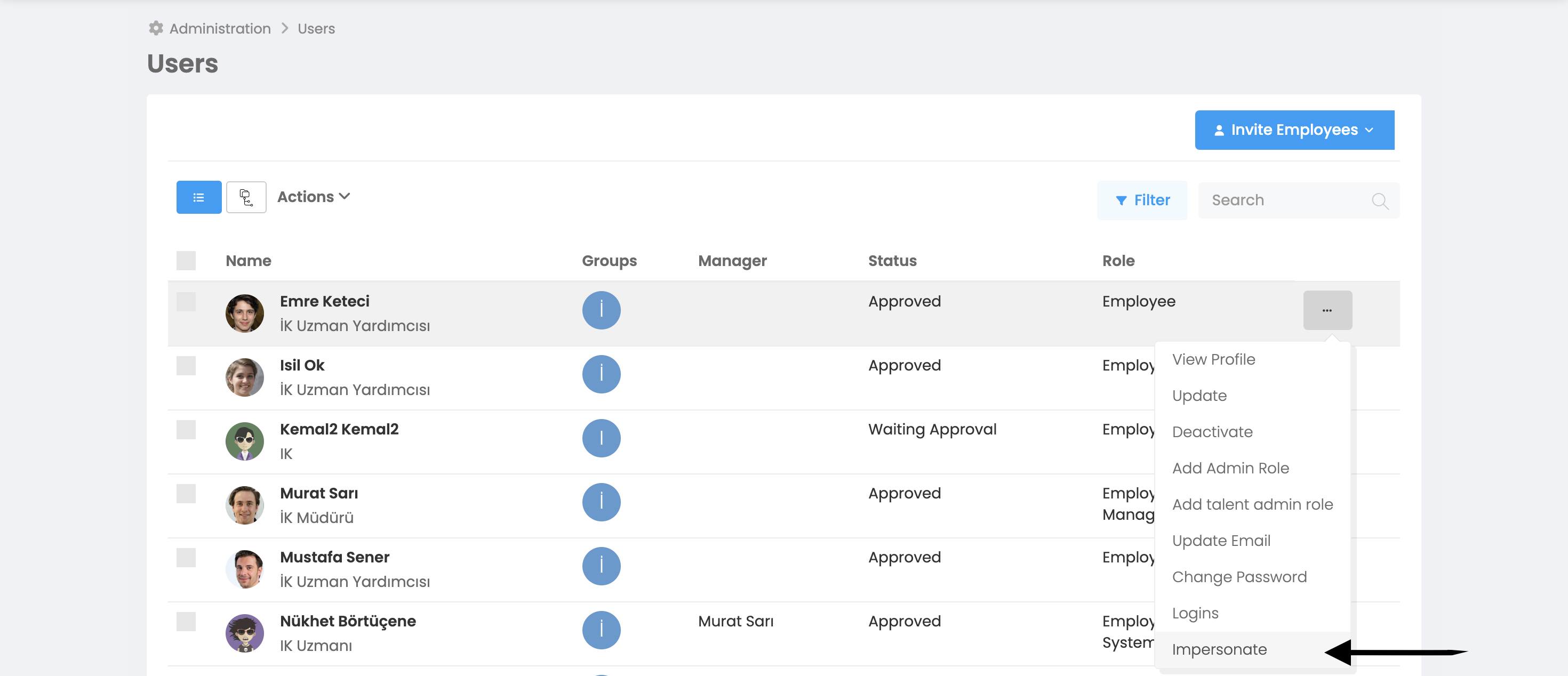The width and height of the screenshot is (1568, 676).
Task: Toggle the select-all checkbox in the header
Action: [186, 260]
